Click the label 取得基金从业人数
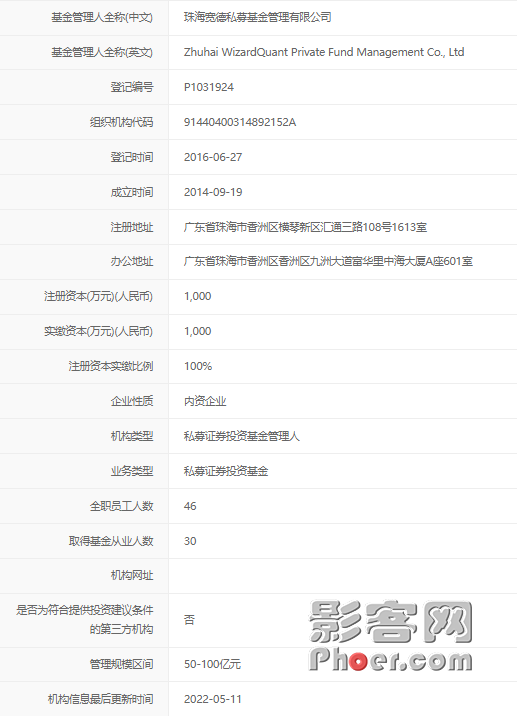This screenshot has width=517, height=716. (111, 541)
